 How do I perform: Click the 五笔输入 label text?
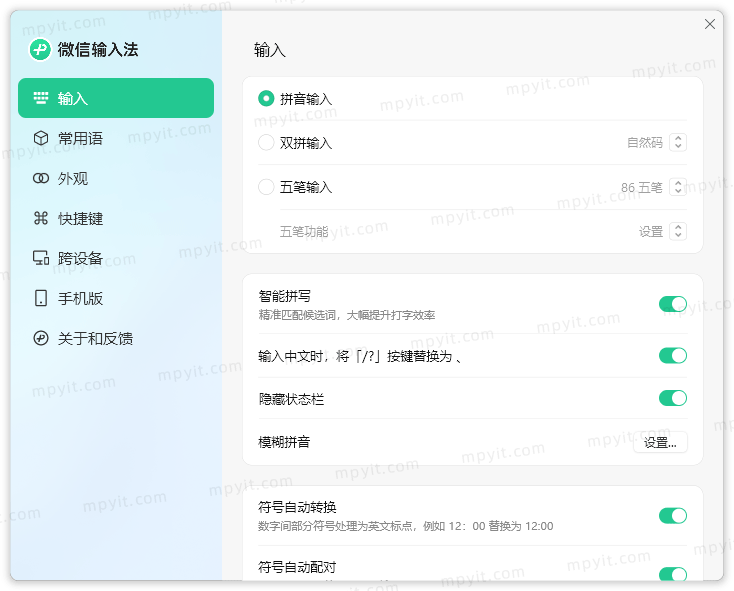click(x=306, y=187)
